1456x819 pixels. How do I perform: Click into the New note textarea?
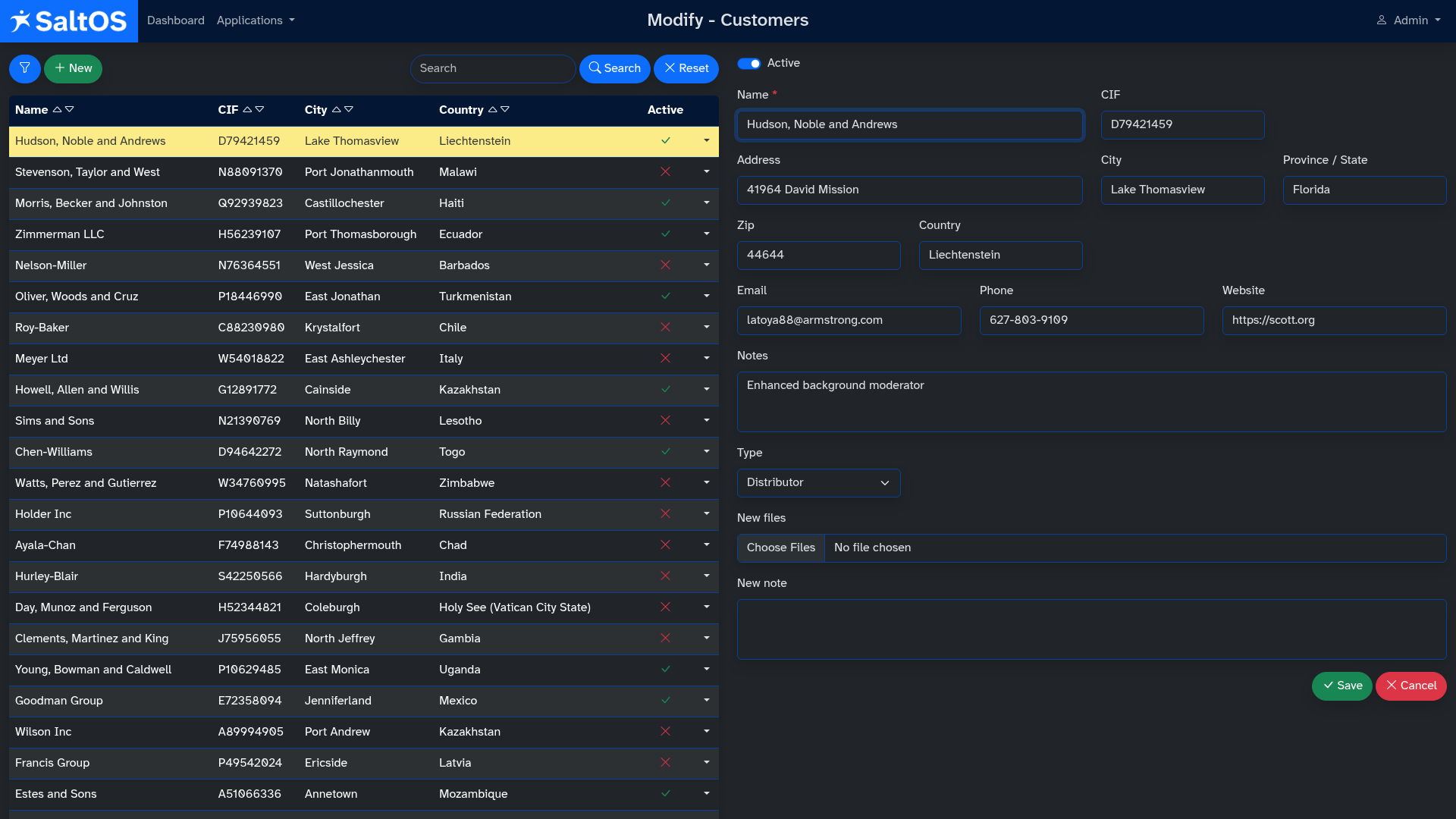pos(1091,629)
